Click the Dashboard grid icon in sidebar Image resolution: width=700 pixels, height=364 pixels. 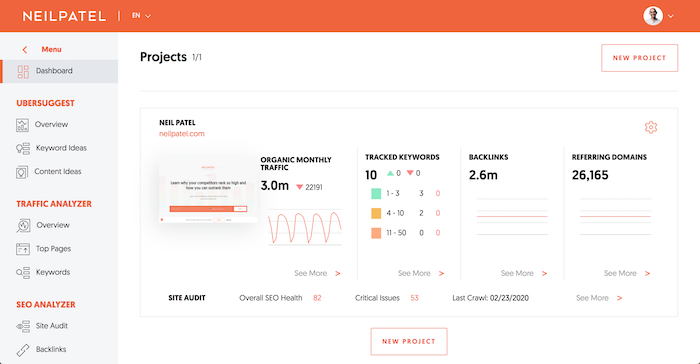[23, 71]
